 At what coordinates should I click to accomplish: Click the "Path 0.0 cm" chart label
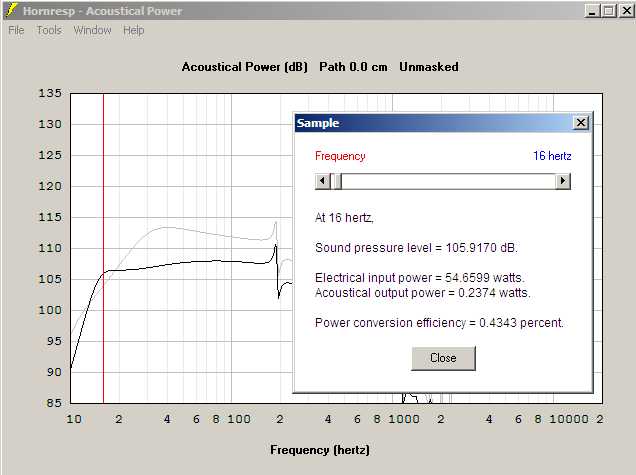[353, 67]
